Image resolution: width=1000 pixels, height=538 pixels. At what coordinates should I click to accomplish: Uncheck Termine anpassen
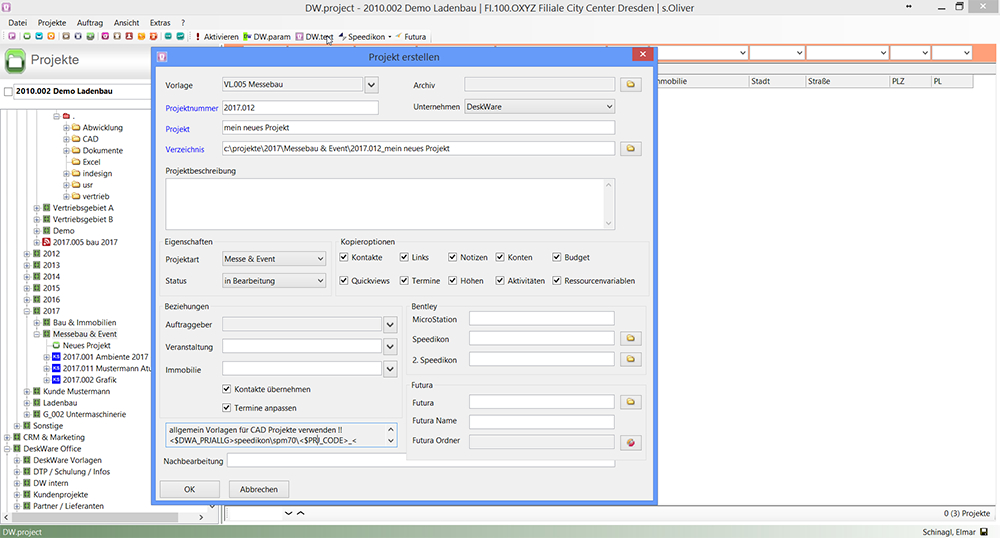pyautogui.click(x=226, y=407)
